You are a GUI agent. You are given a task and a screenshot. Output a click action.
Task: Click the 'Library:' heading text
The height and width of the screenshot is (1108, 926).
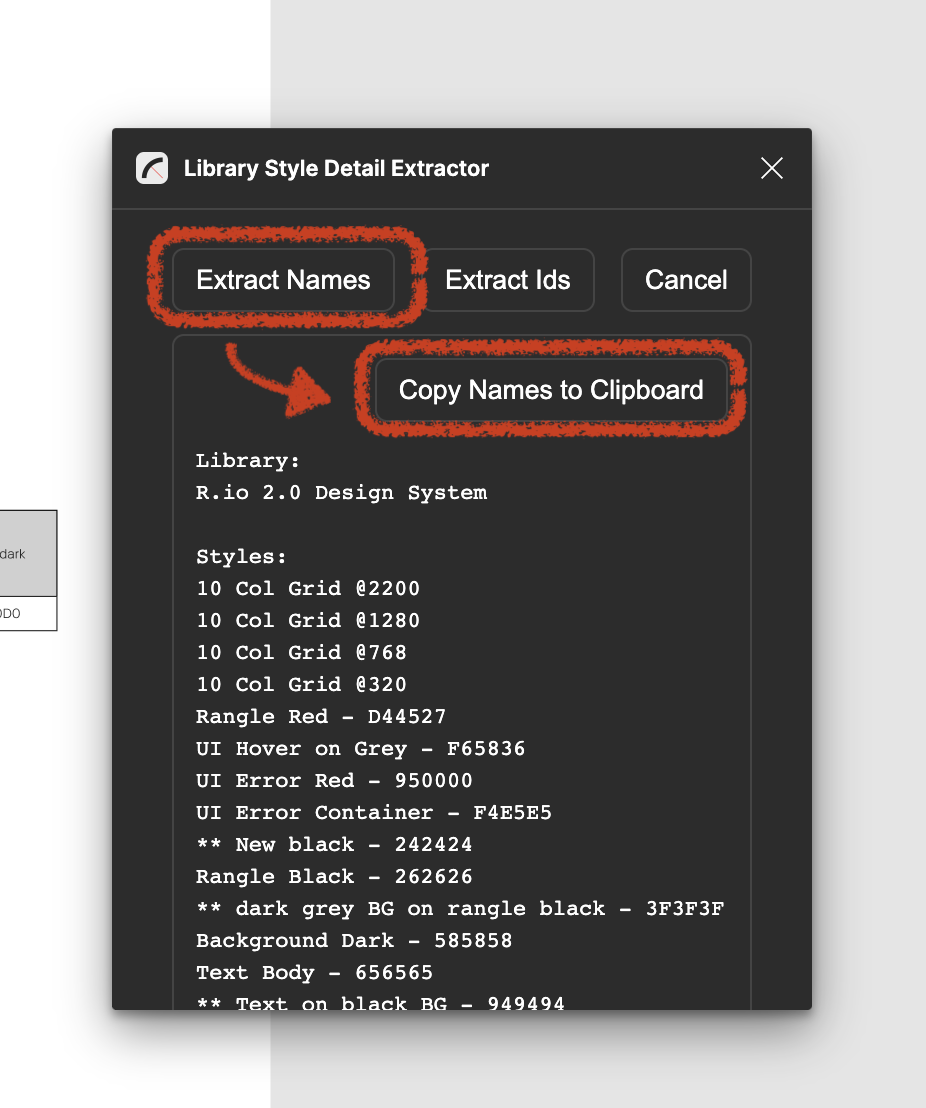[x=248, y=461]
